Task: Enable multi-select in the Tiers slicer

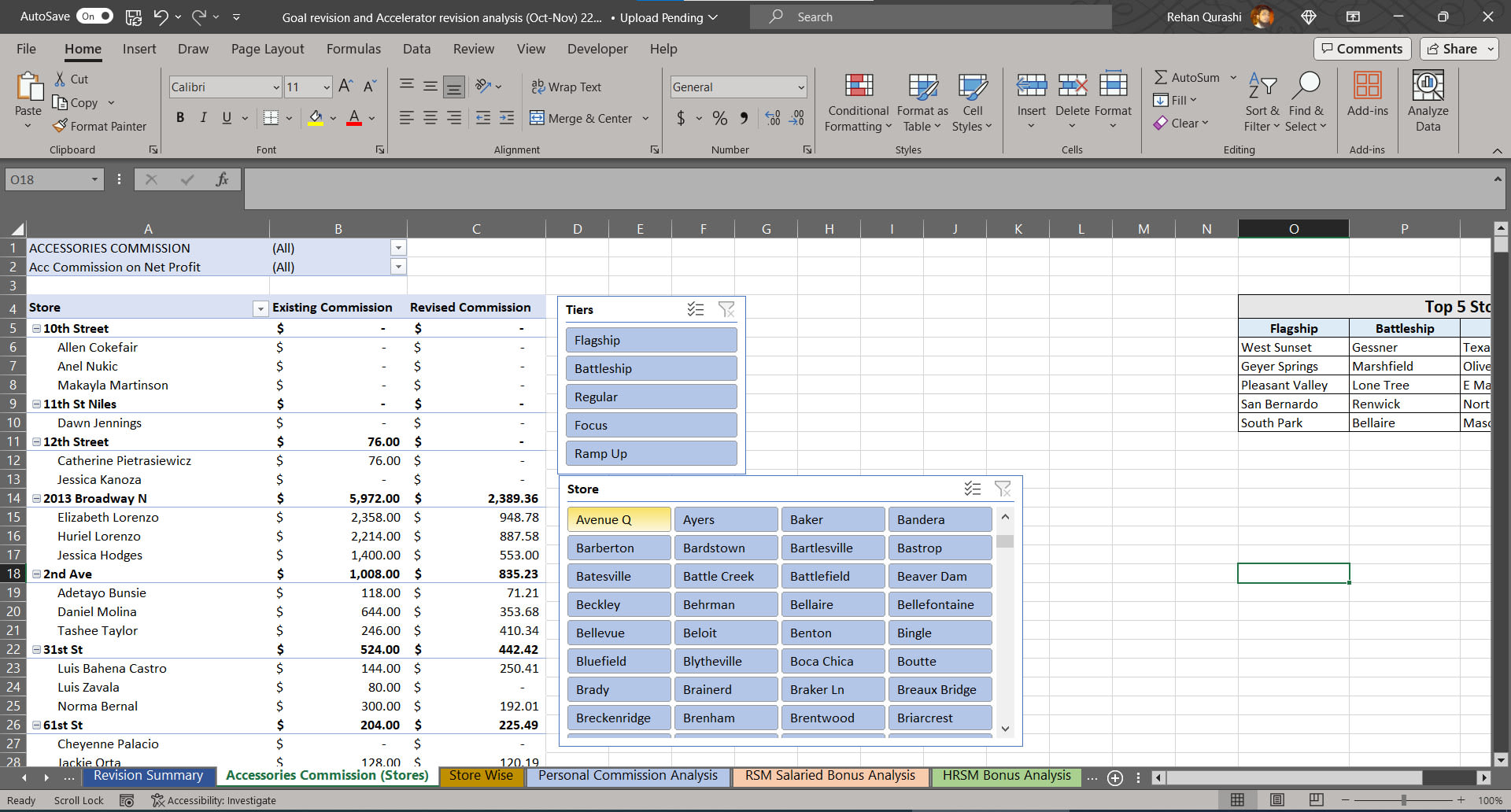Action: click(x=696, y=309)
